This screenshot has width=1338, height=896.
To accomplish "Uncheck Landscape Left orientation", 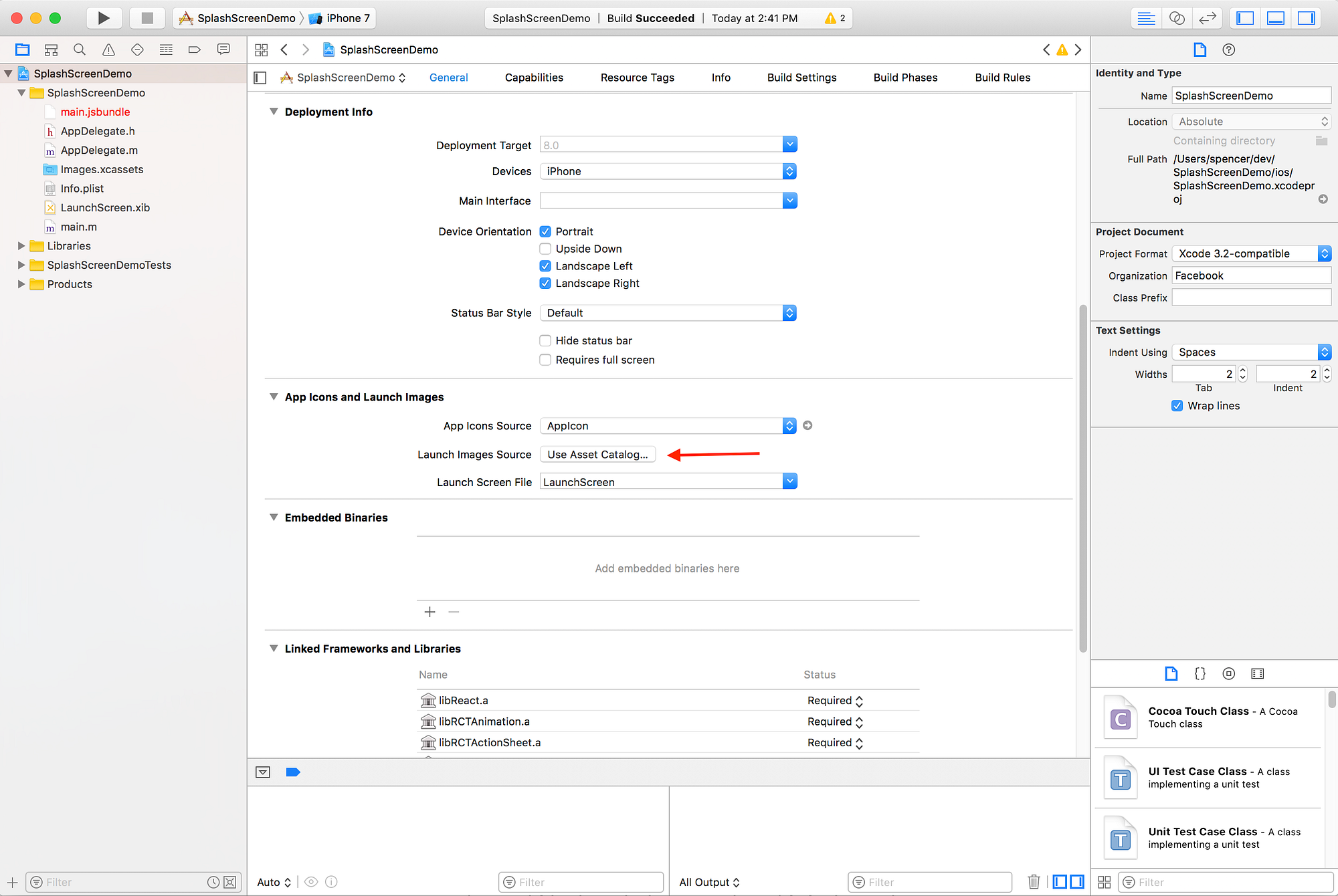I will [545, 266].
